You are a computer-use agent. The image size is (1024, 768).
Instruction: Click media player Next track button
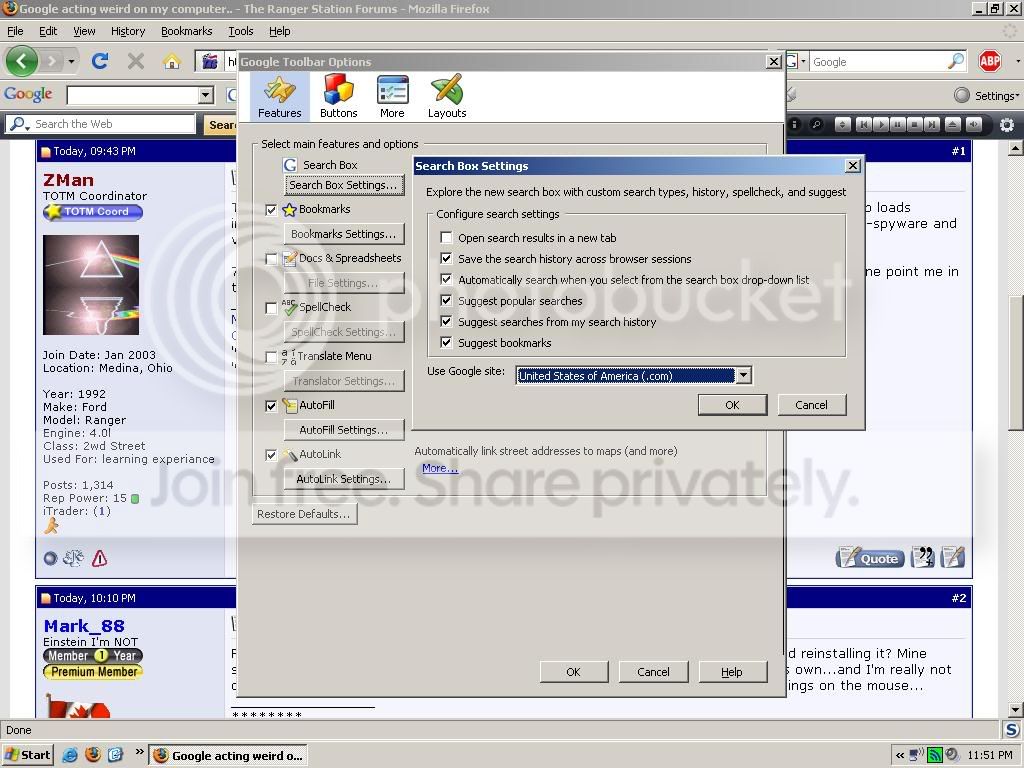932,124
